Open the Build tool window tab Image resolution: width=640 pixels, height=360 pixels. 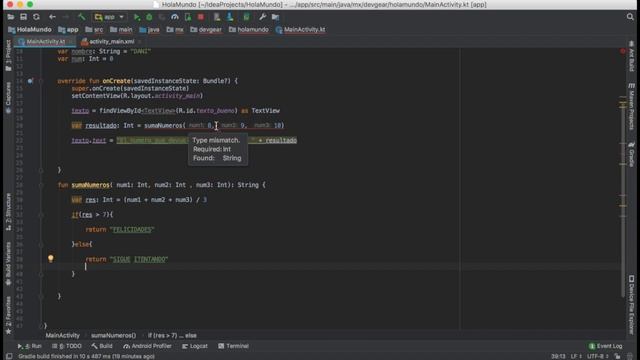point(102,346)
